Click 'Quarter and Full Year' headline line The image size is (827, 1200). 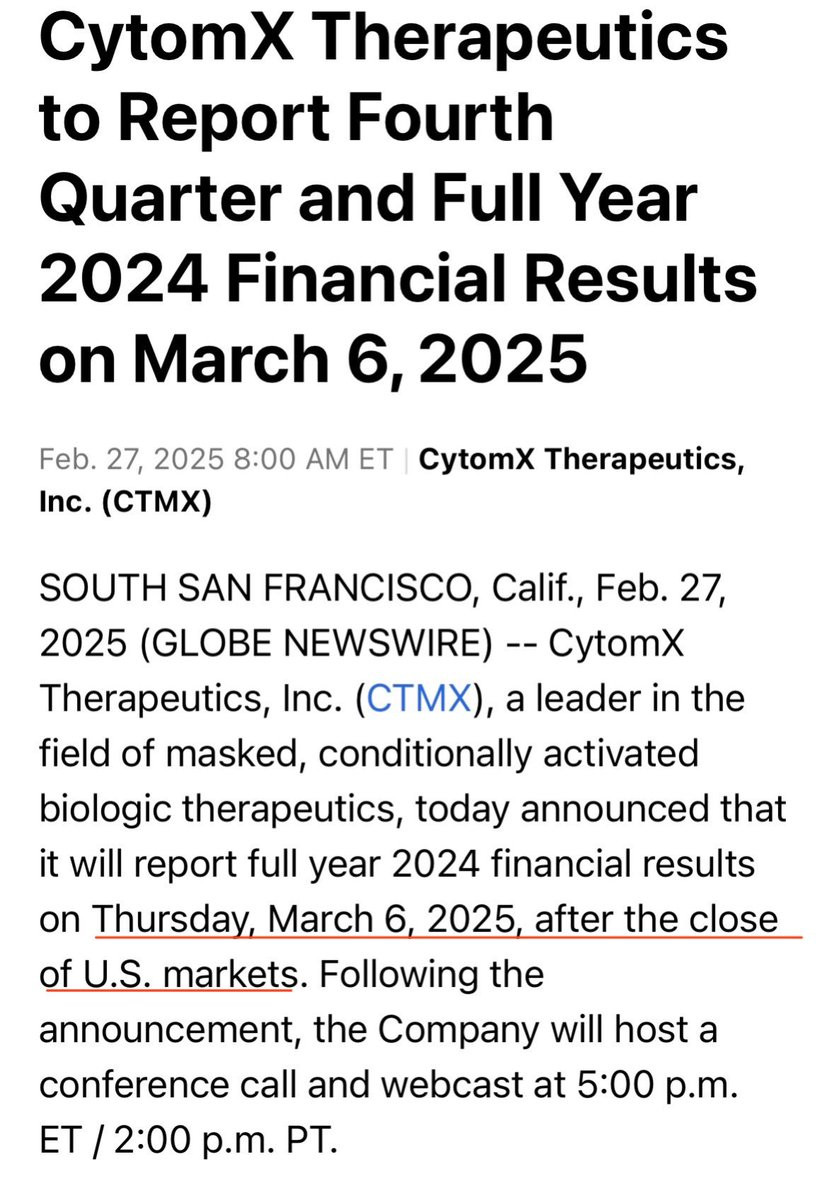point(367,197)
